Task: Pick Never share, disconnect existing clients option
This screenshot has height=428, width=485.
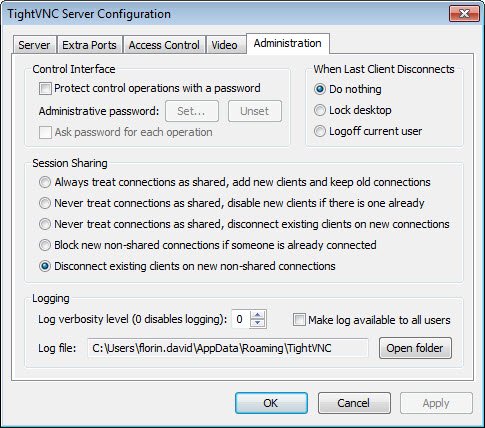Action: coord(45,224)
